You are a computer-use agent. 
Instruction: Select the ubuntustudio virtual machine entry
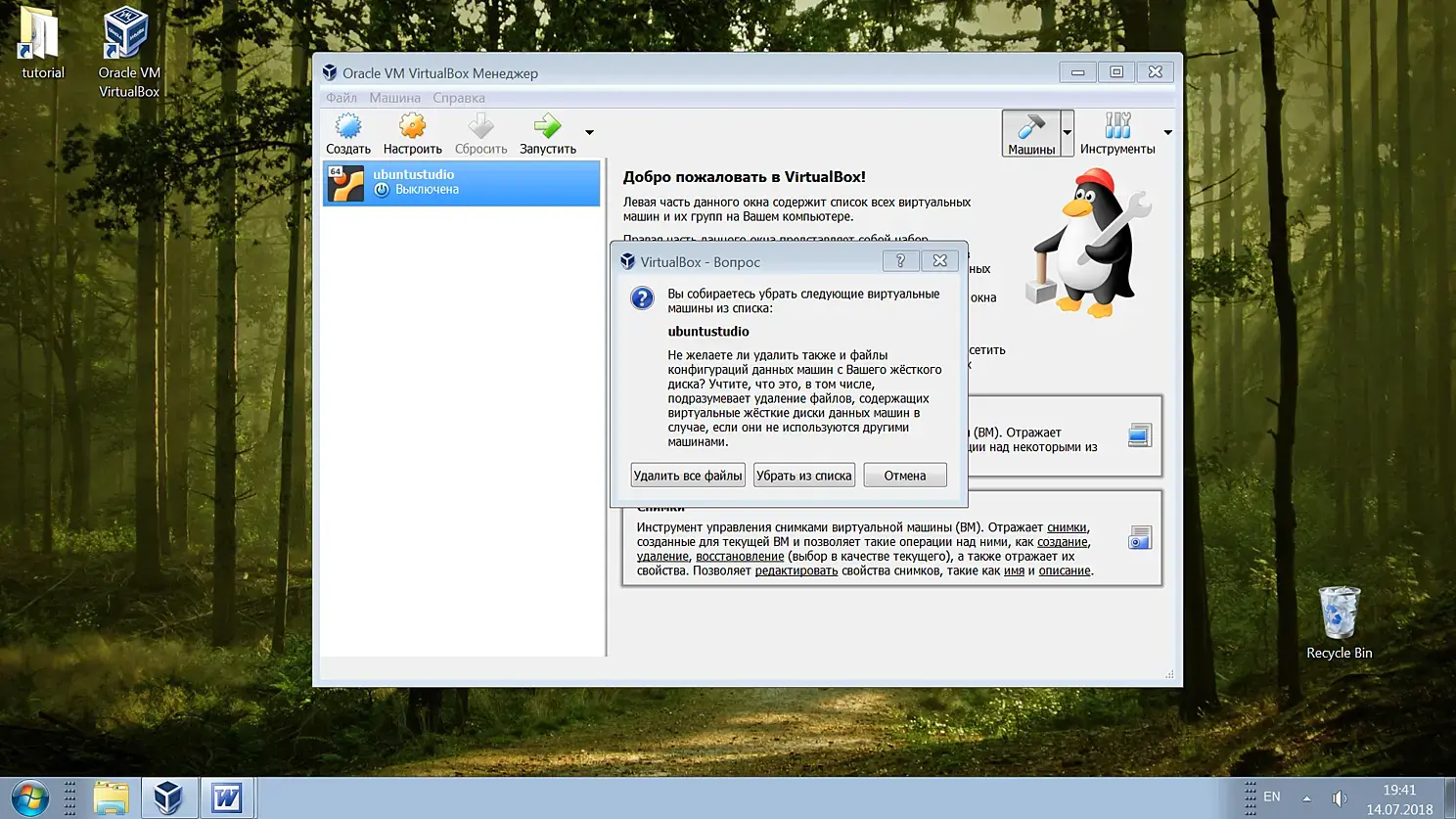coord(462,183)
